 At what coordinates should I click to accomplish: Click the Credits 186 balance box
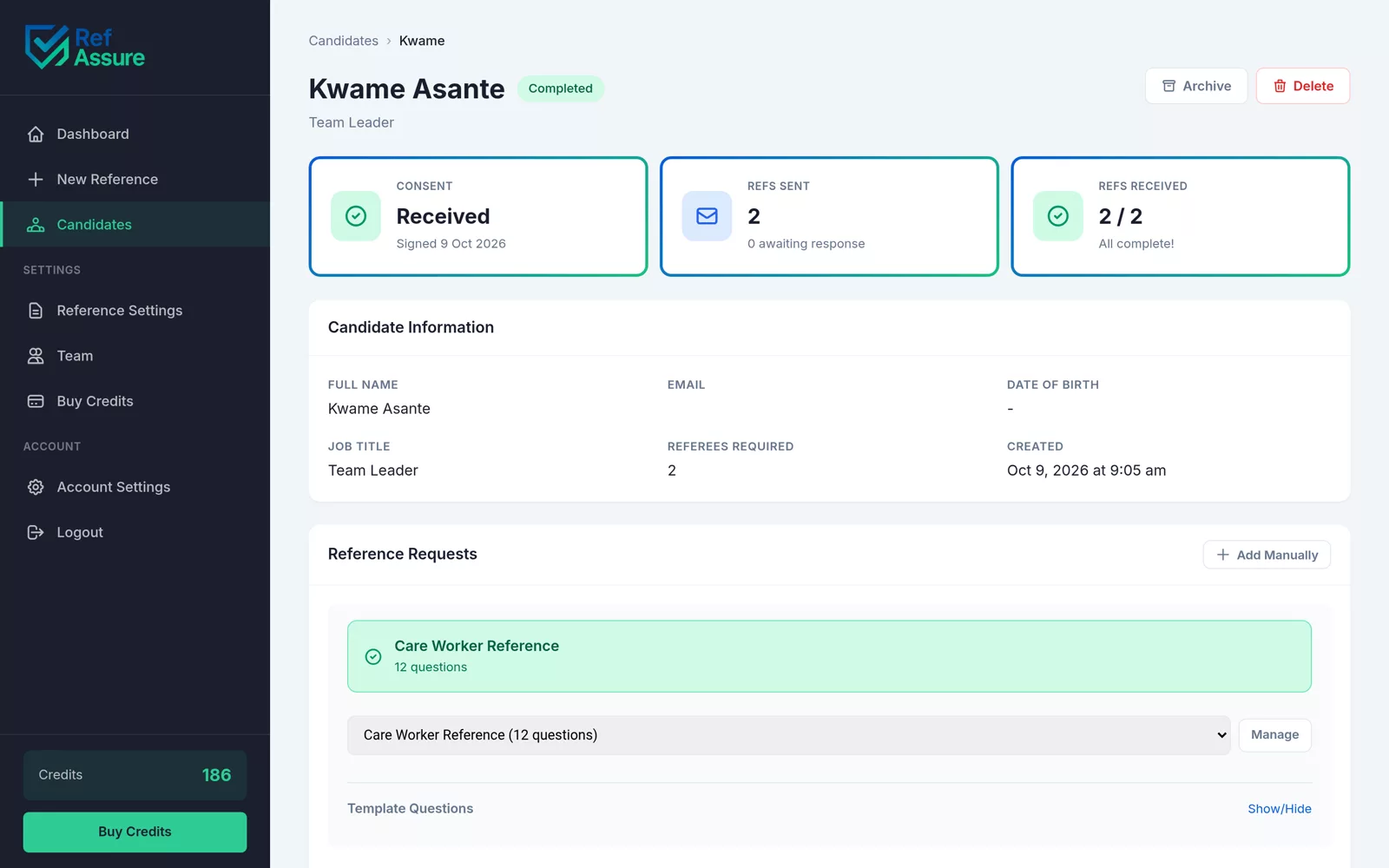pos(135,775)
